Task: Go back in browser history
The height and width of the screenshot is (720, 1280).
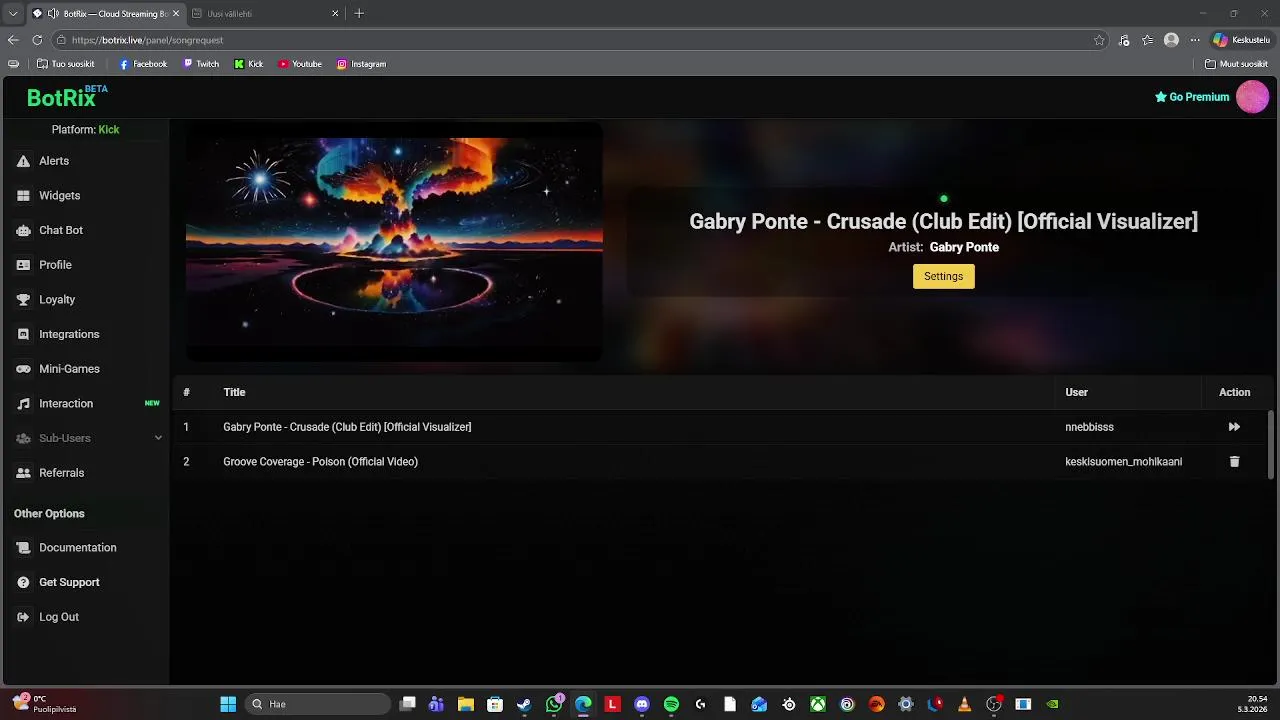Action: (x=13, y=40)
